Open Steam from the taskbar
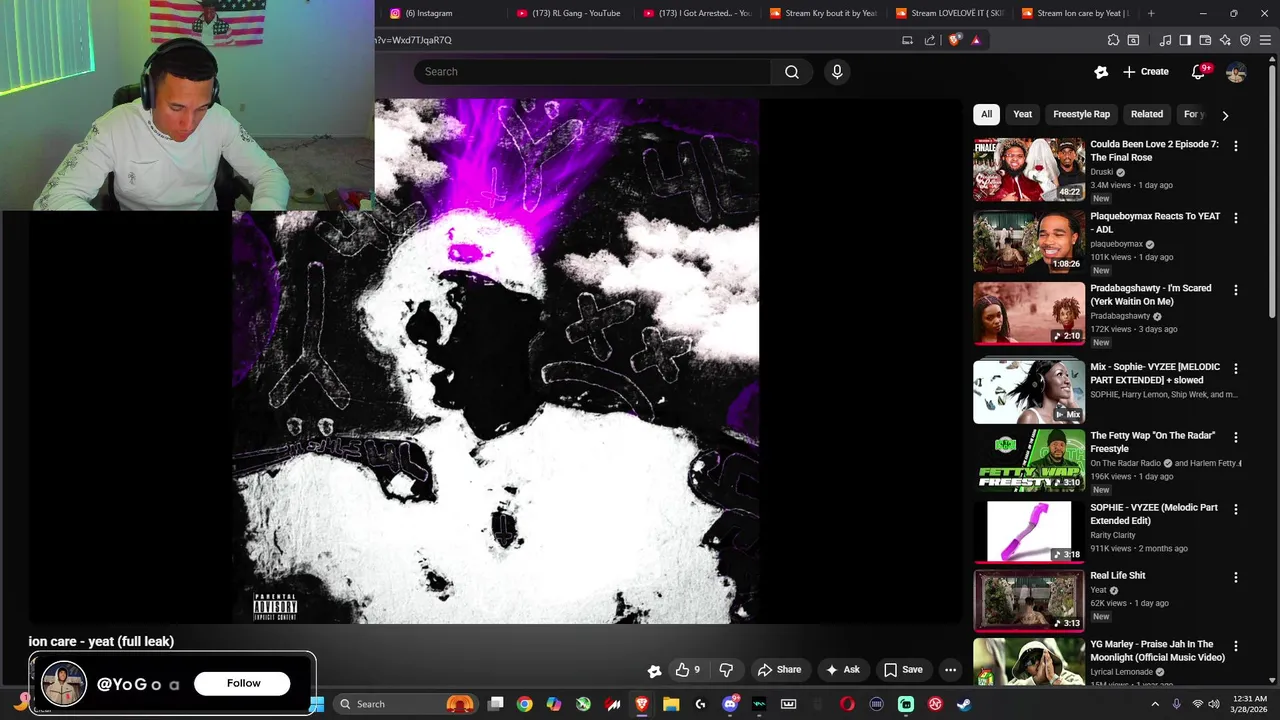 [964, 704]
